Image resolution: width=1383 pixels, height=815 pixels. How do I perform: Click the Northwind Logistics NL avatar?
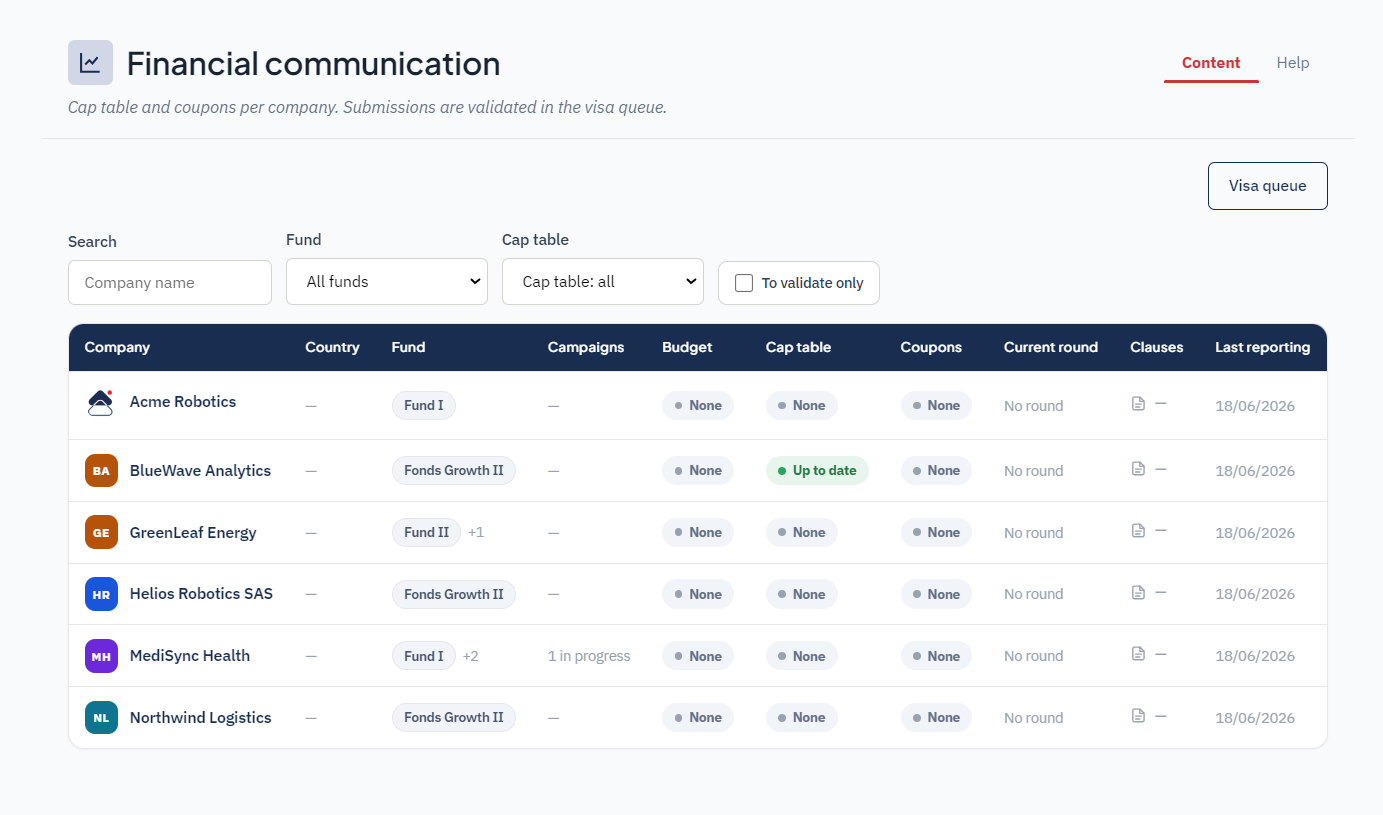[x=101, y=718]
